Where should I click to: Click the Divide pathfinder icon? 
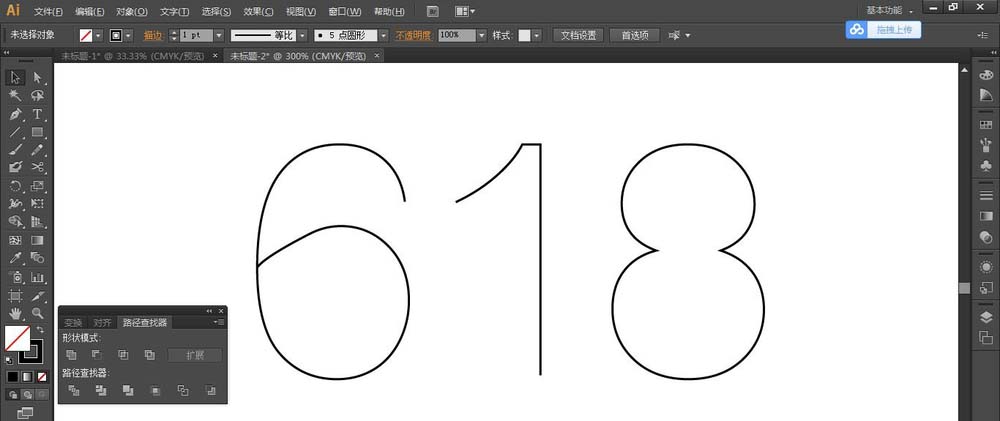click(x=74, y=390)
